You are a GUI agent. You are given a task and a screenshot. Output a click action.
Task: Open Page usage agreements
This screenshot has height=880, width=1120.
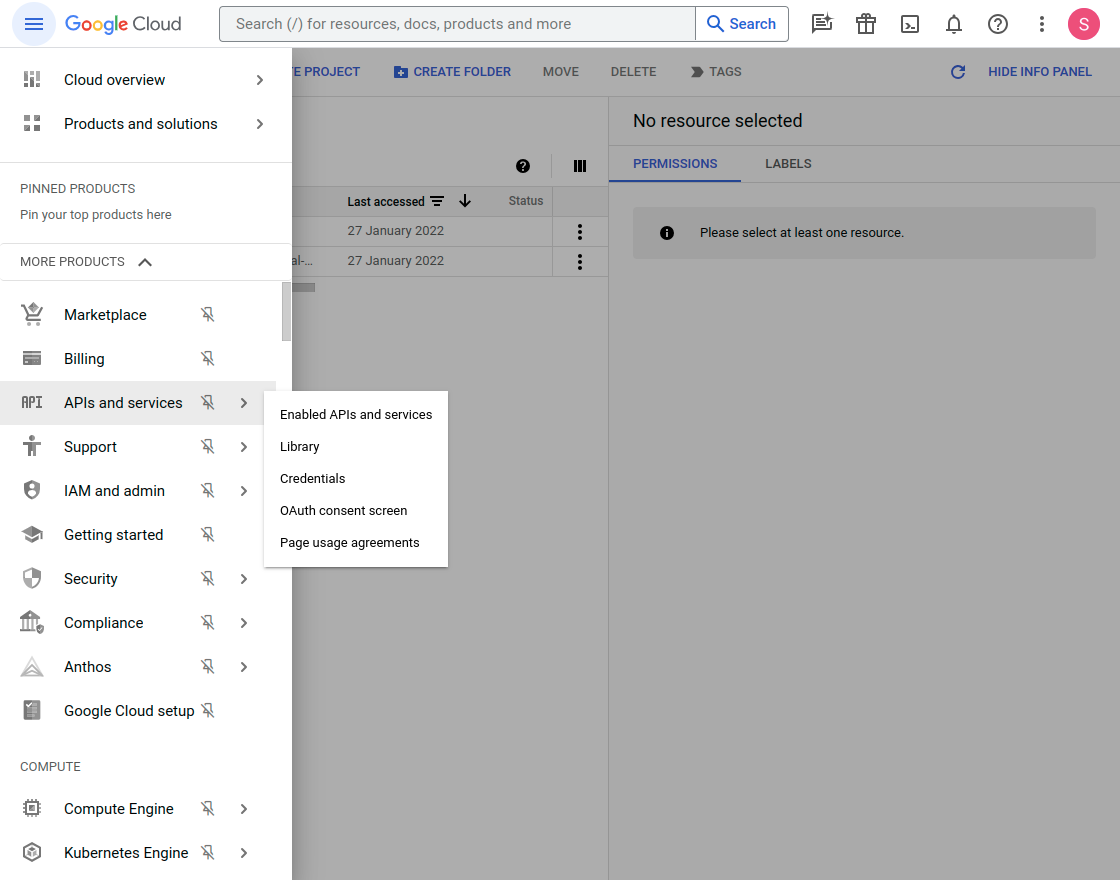click(x=356, y=543)
